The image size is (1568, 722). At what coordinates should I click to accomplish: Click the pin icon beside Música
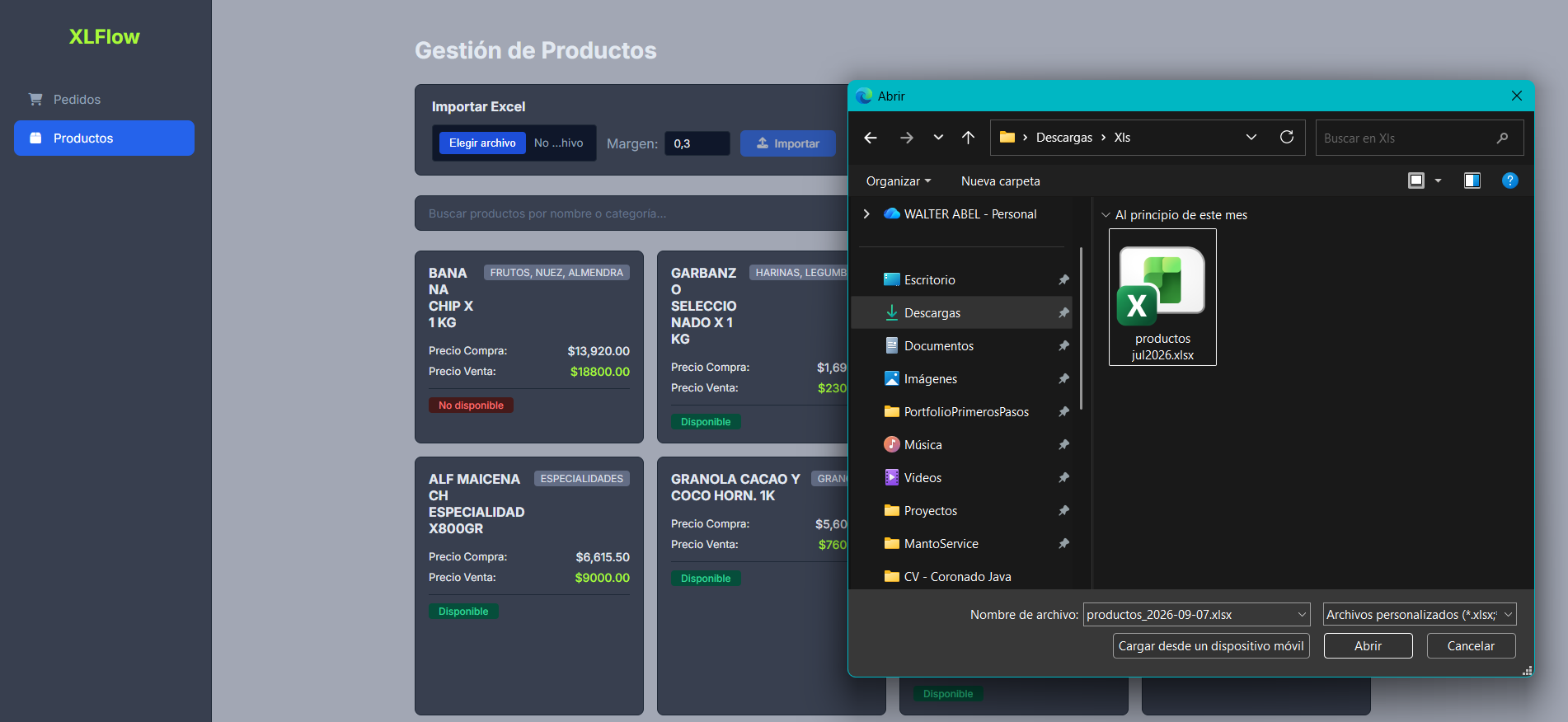tap(1063, 445)
